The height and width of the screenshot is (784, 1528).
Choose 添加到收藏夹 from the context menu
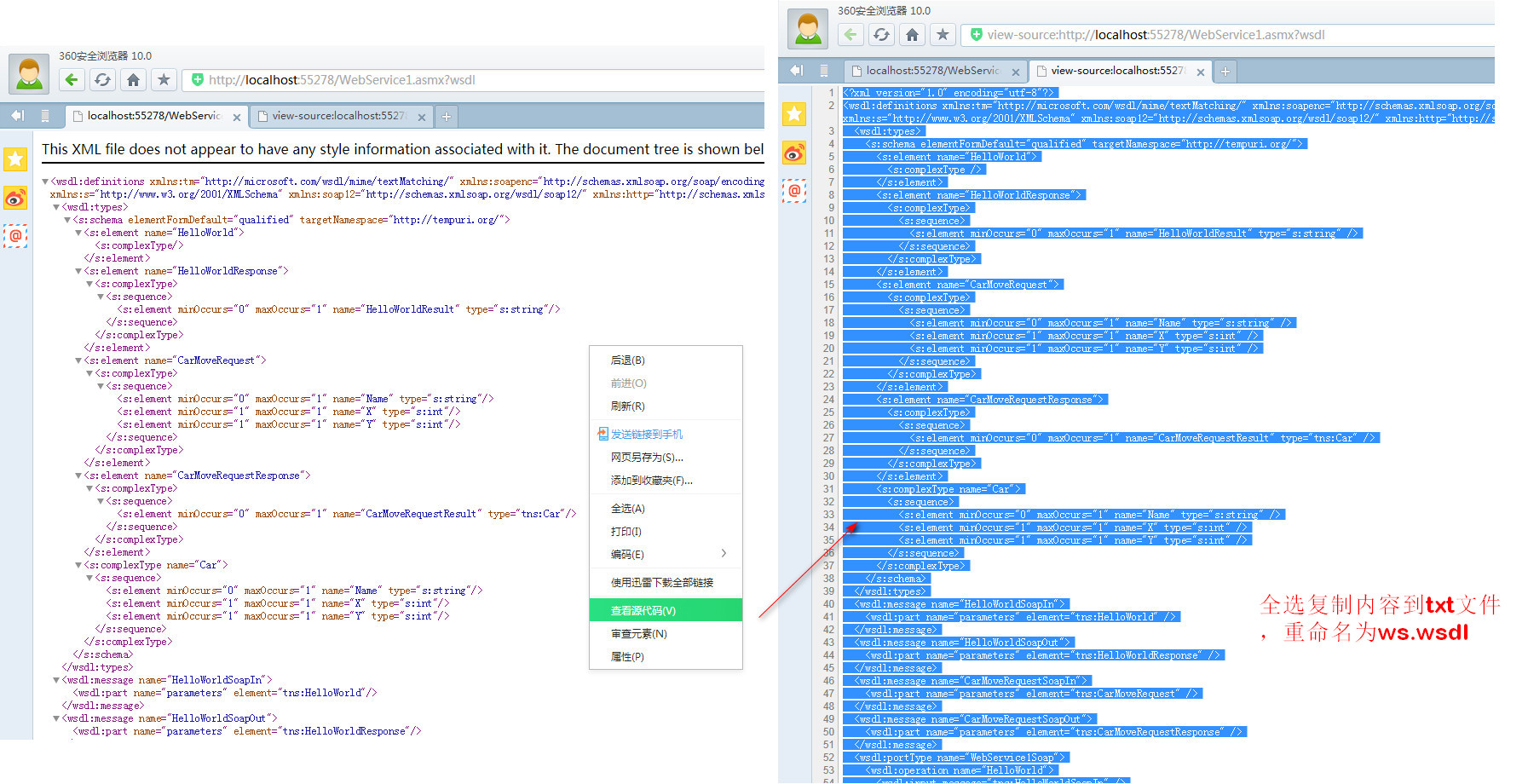coord(650,480)
